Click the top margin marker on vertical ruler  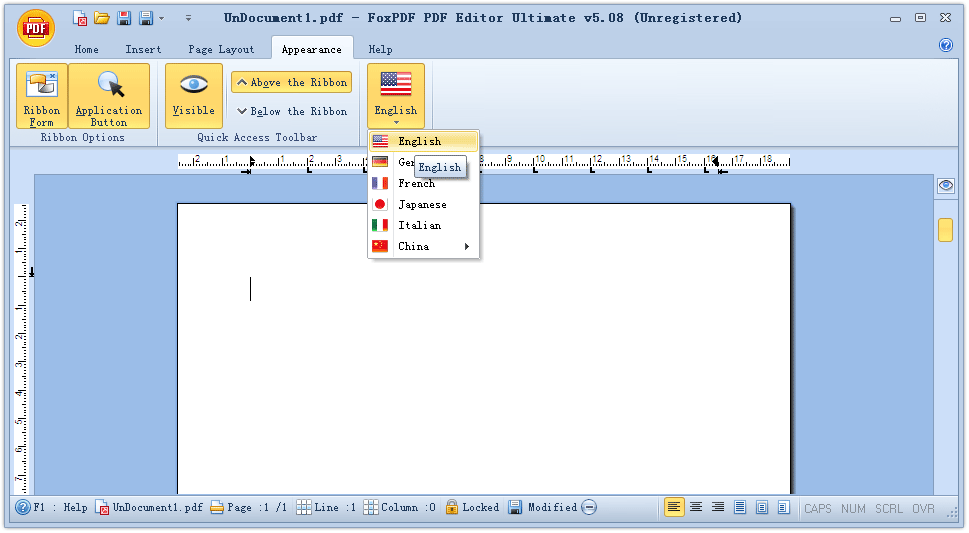pos(31,272)
